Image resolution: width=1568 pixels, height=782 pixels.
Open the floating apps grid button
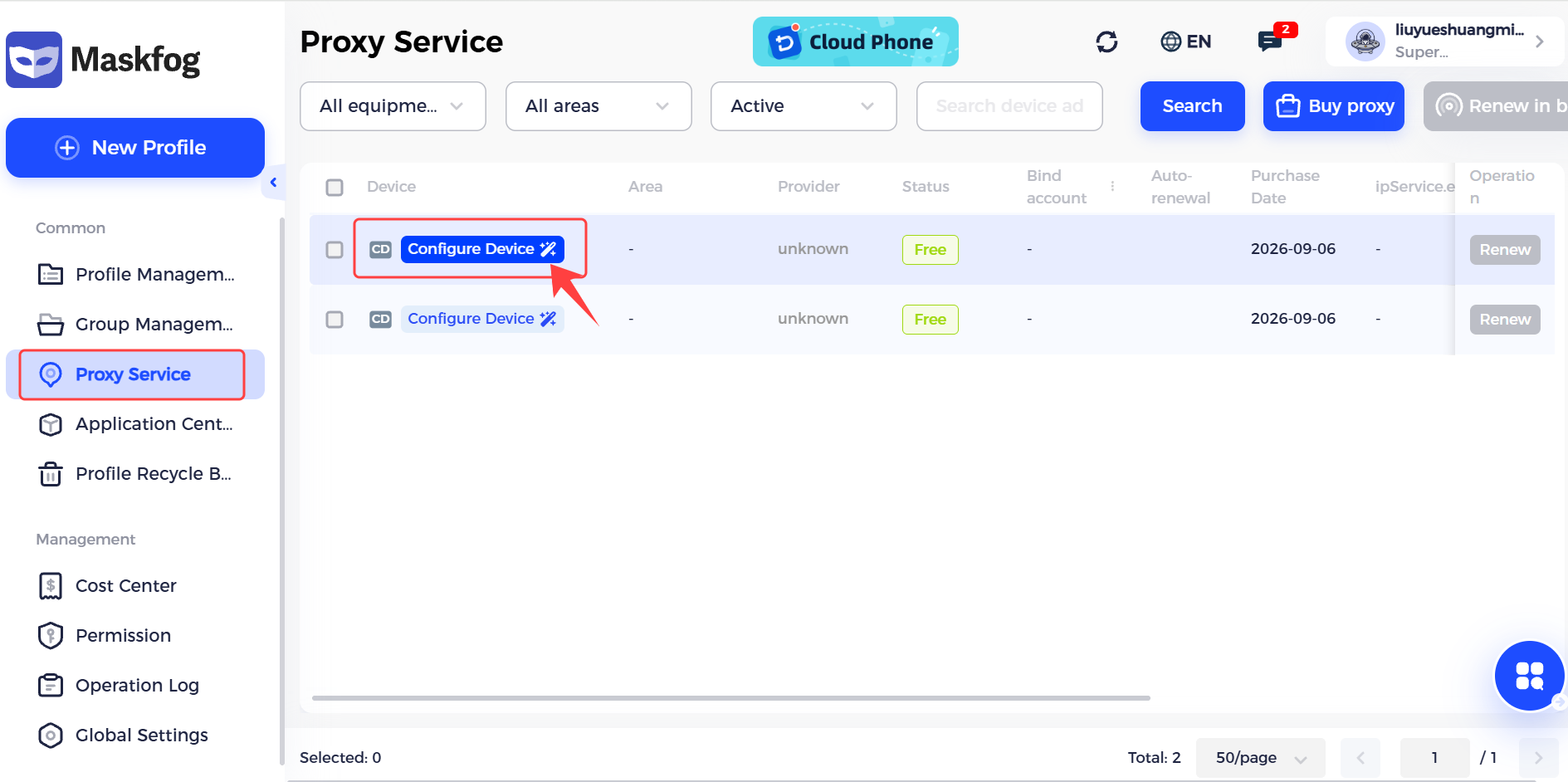(1529, 676)
